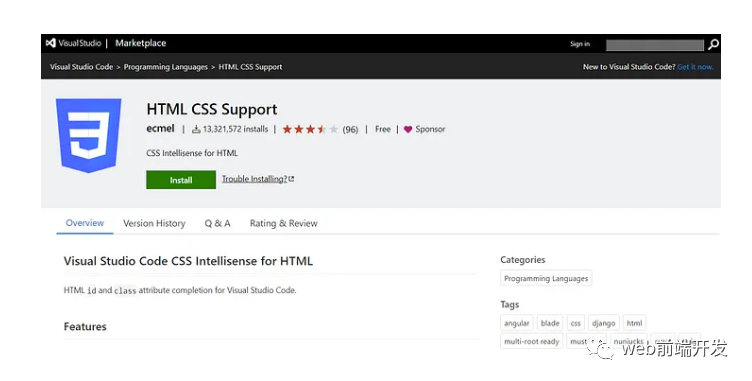The height and width of the screenshot is (381, 752).
Task: Go to Visual Studio Code breadcrumb
Action: (82, 67)
